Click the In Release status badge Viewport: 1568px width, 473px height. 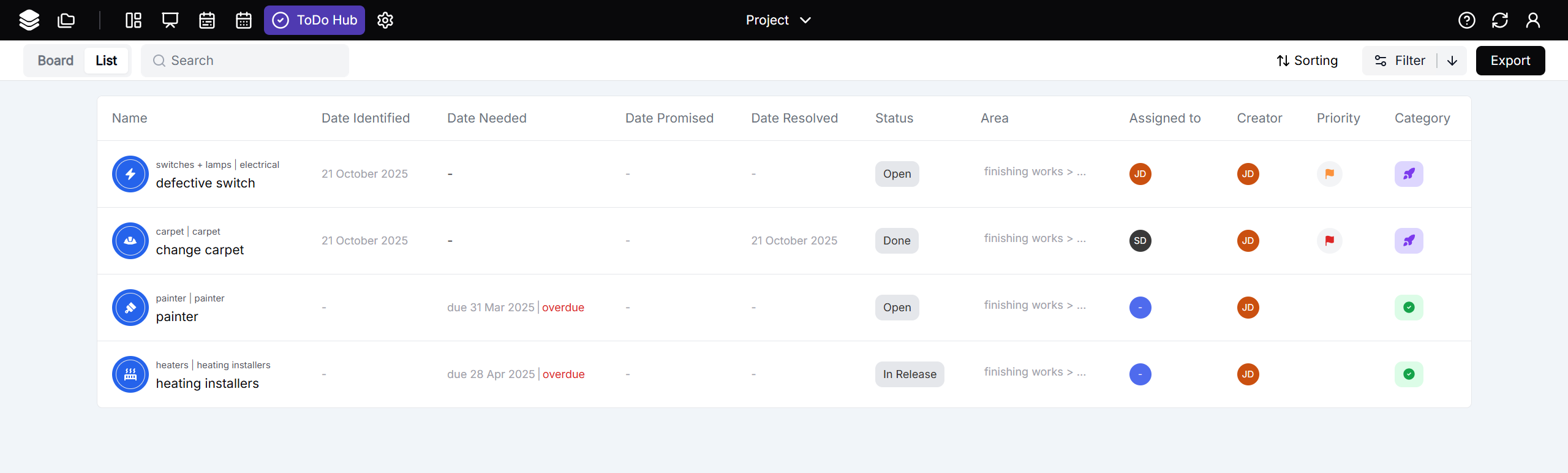tap(910, 374)
